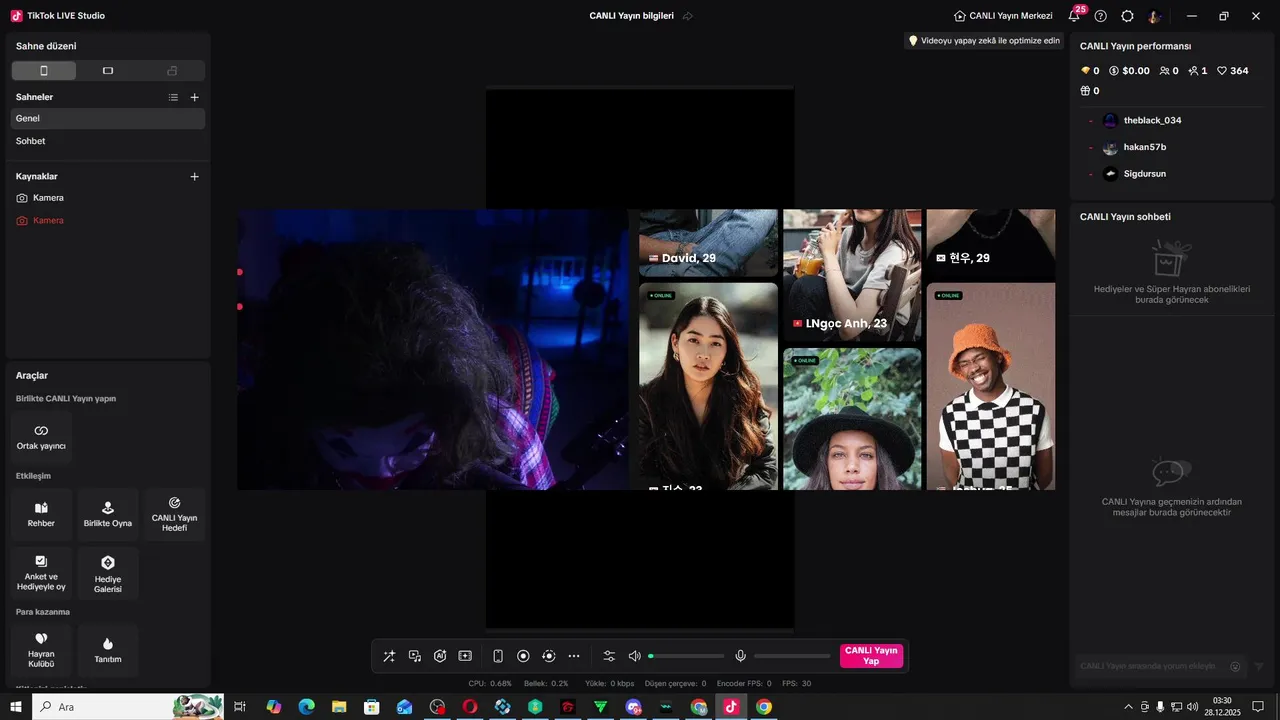Image resolution: width=1280 pixels, height=720 pixels.
Task: Select the portrait layout mode
Action: [x=44, y=71]
